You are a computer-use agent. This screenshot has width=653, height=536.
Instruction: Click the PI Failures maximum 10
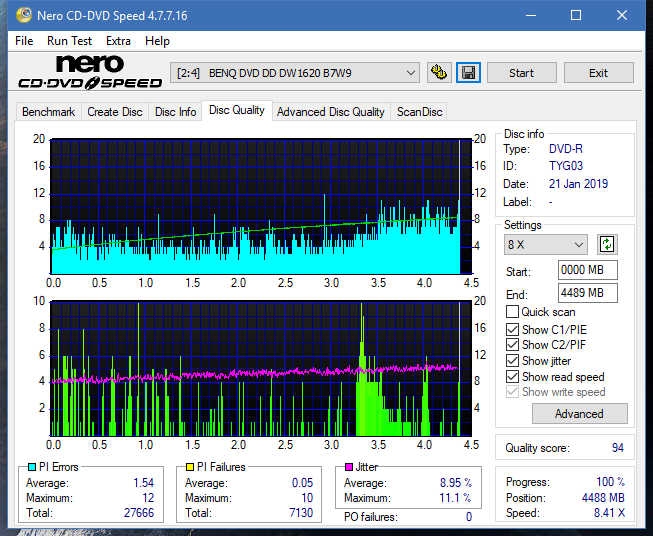[307, 498]
